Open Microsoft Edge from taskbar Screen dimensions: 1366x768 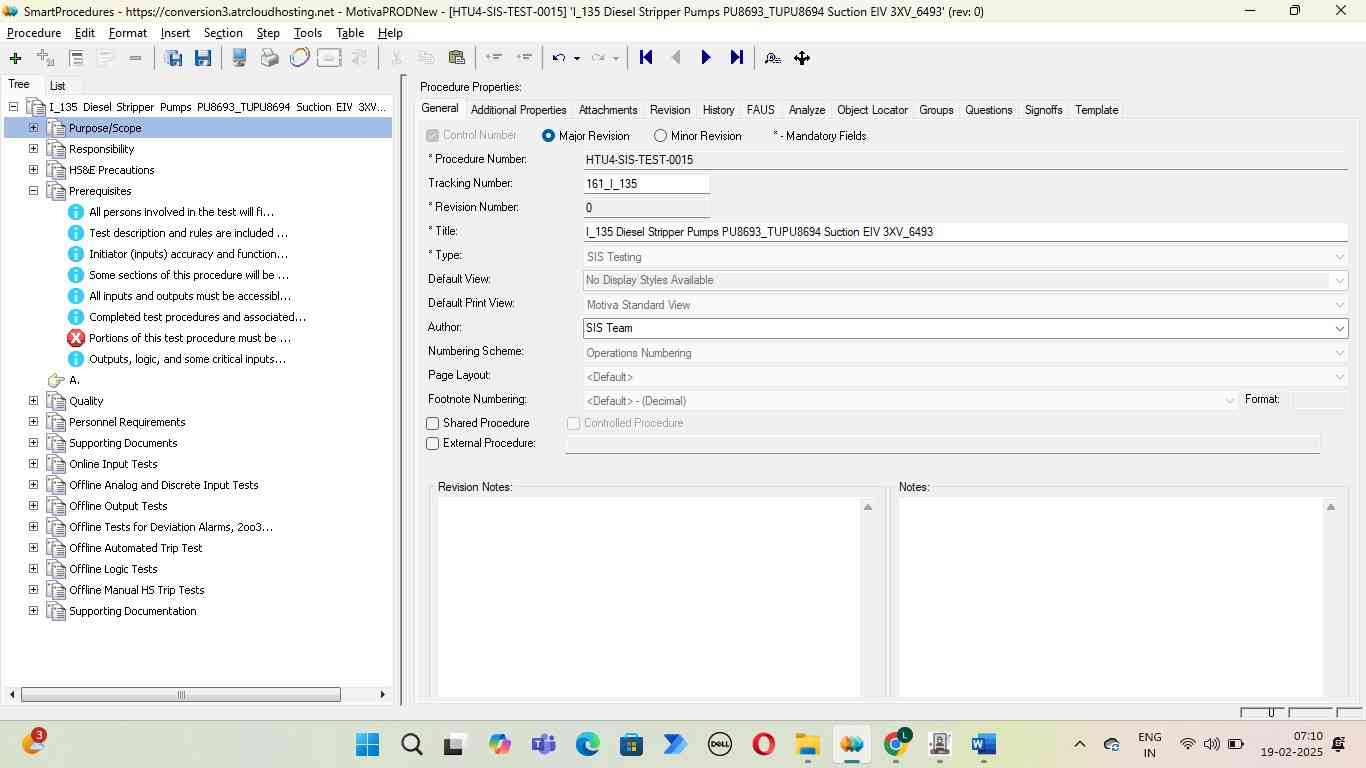[x=587, y=745]
